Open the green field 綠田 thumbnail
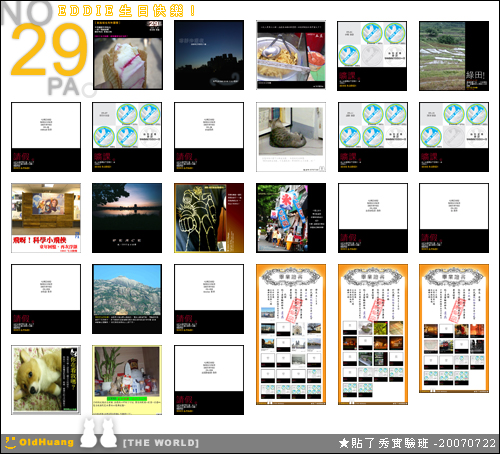500x454 pixels. click(454, 56)
